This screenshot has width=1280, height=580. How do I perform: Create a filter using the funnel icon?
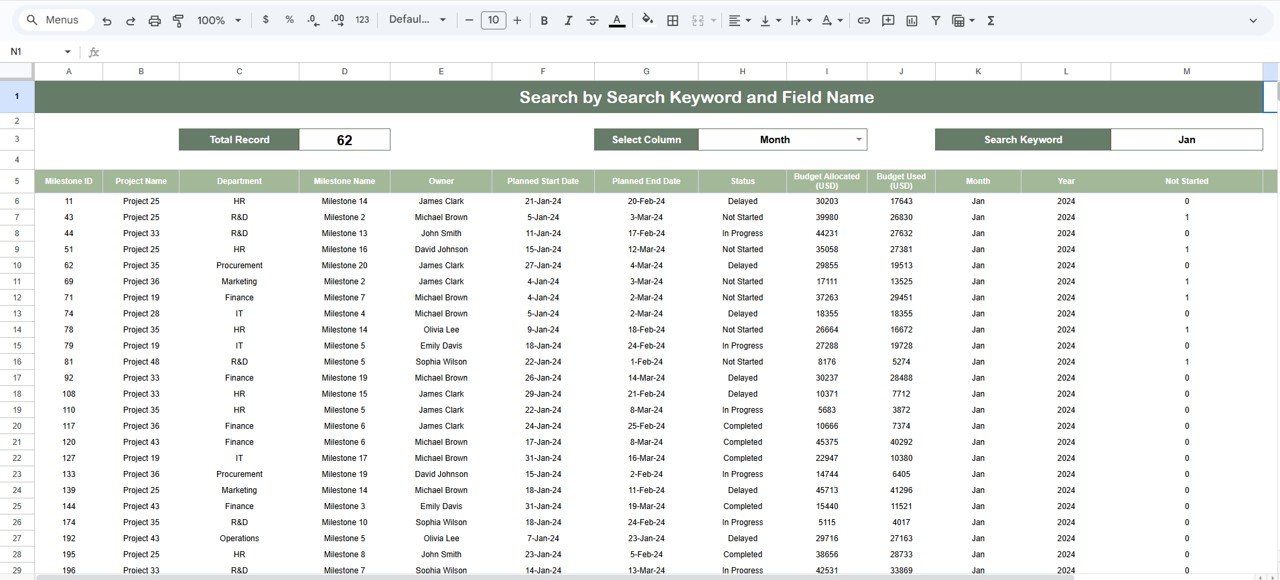click(935, 19)
